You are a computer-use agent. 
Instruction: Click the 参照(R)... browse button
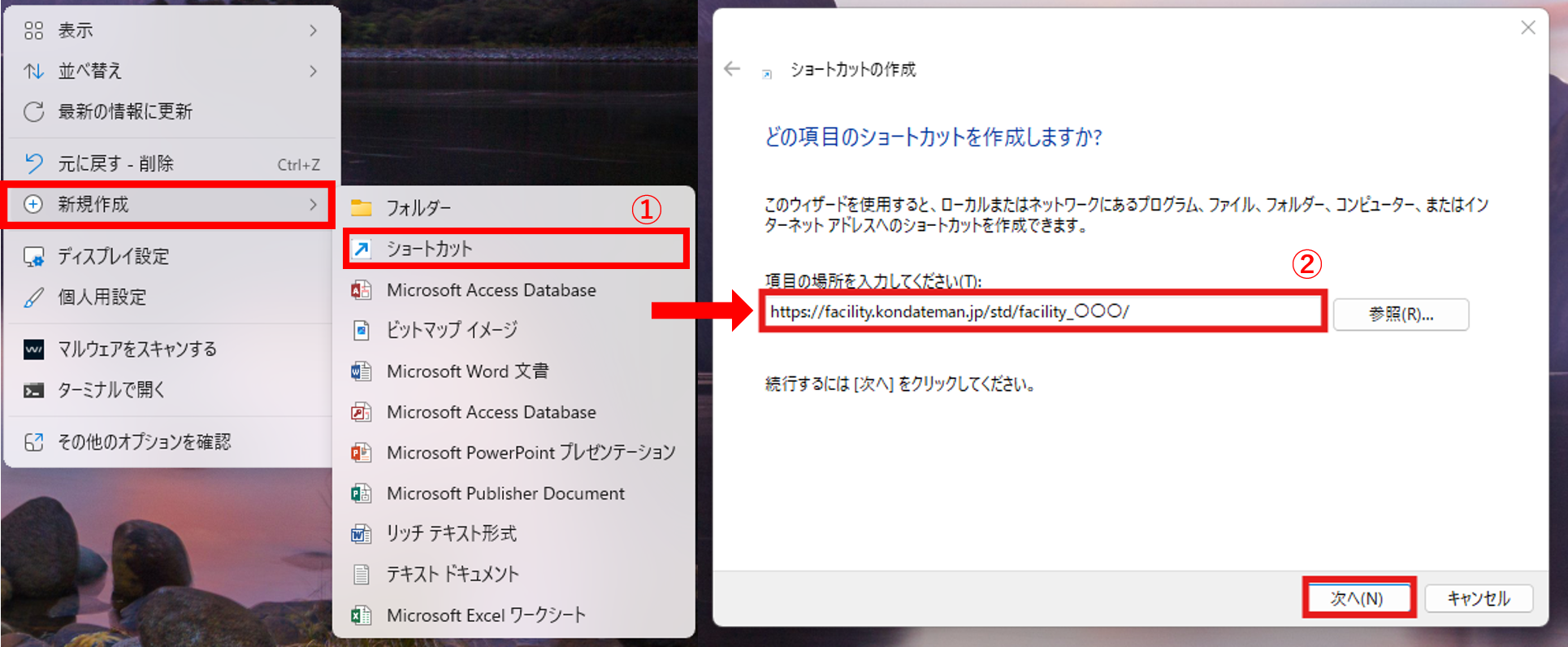coord(1401,315)
